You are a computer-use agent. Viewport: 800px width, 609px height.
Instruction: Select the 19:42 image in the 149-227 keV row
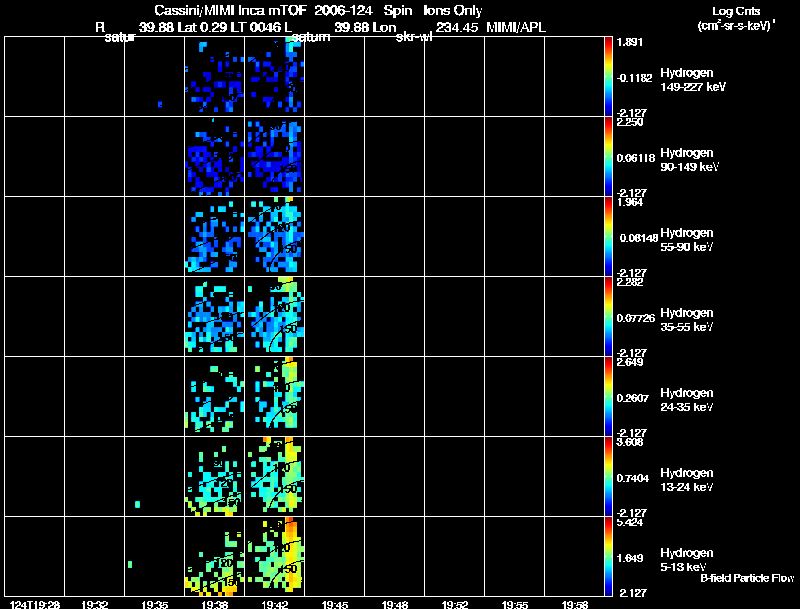tap(274, 76)
